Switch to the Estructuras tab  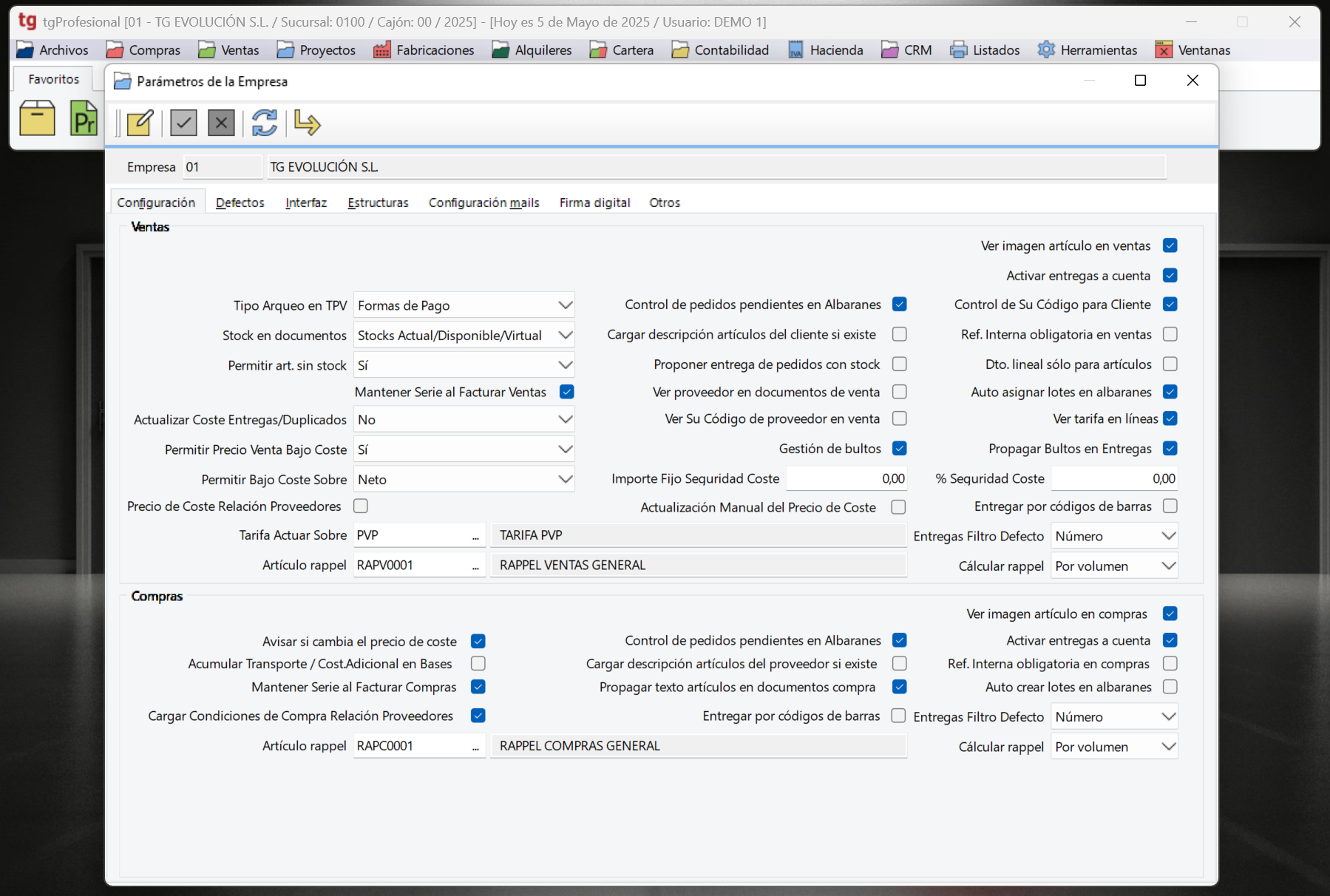coord(378,203)
